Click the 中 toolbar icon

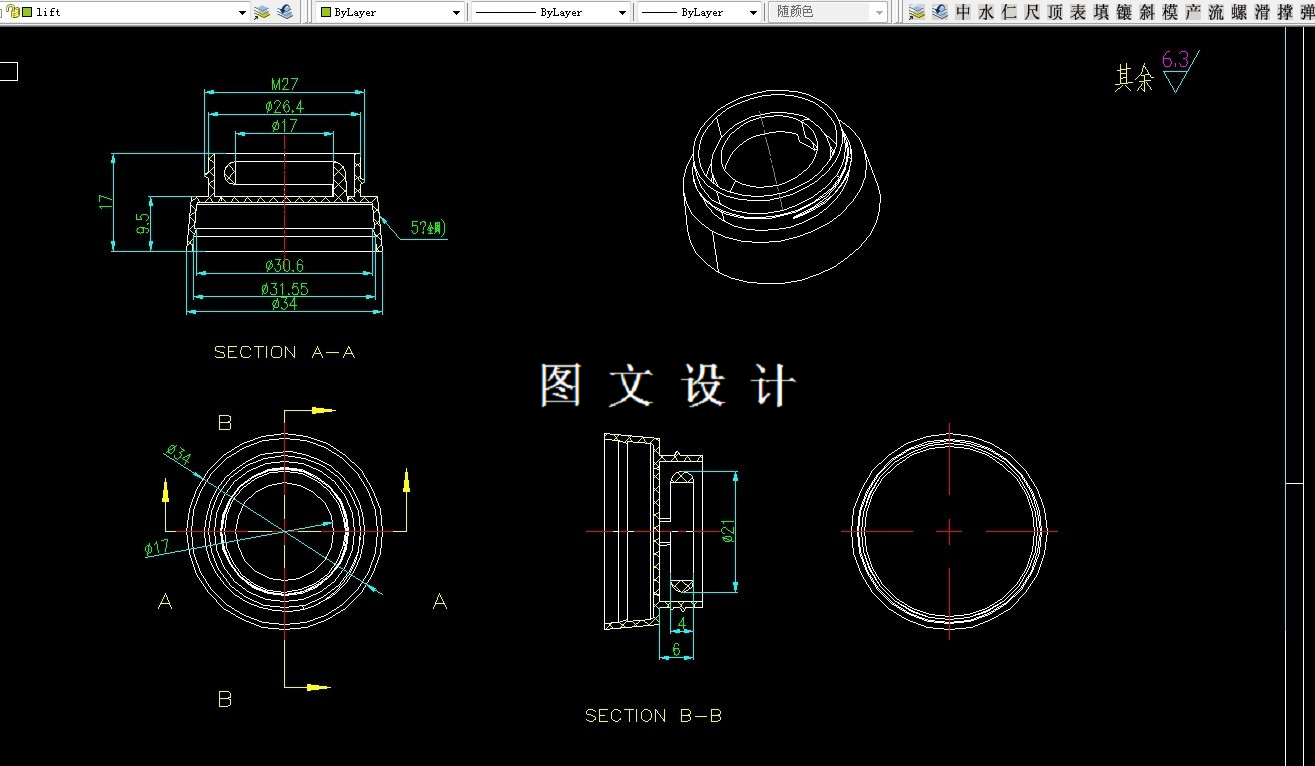pyautogui.click(x=963, y=12)
